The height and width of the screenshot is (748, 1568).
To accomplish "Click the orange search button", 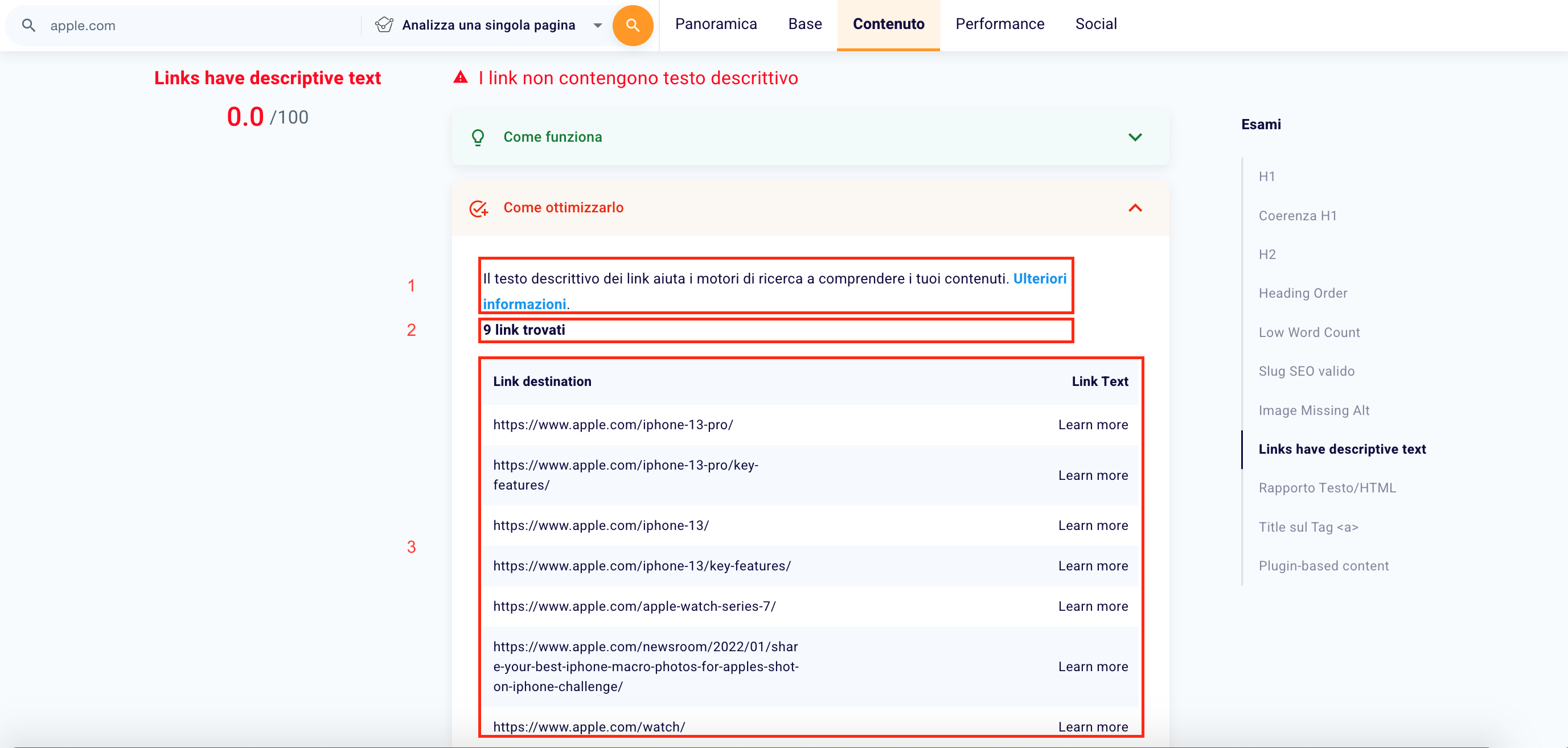I will click(x=633, y=26).
